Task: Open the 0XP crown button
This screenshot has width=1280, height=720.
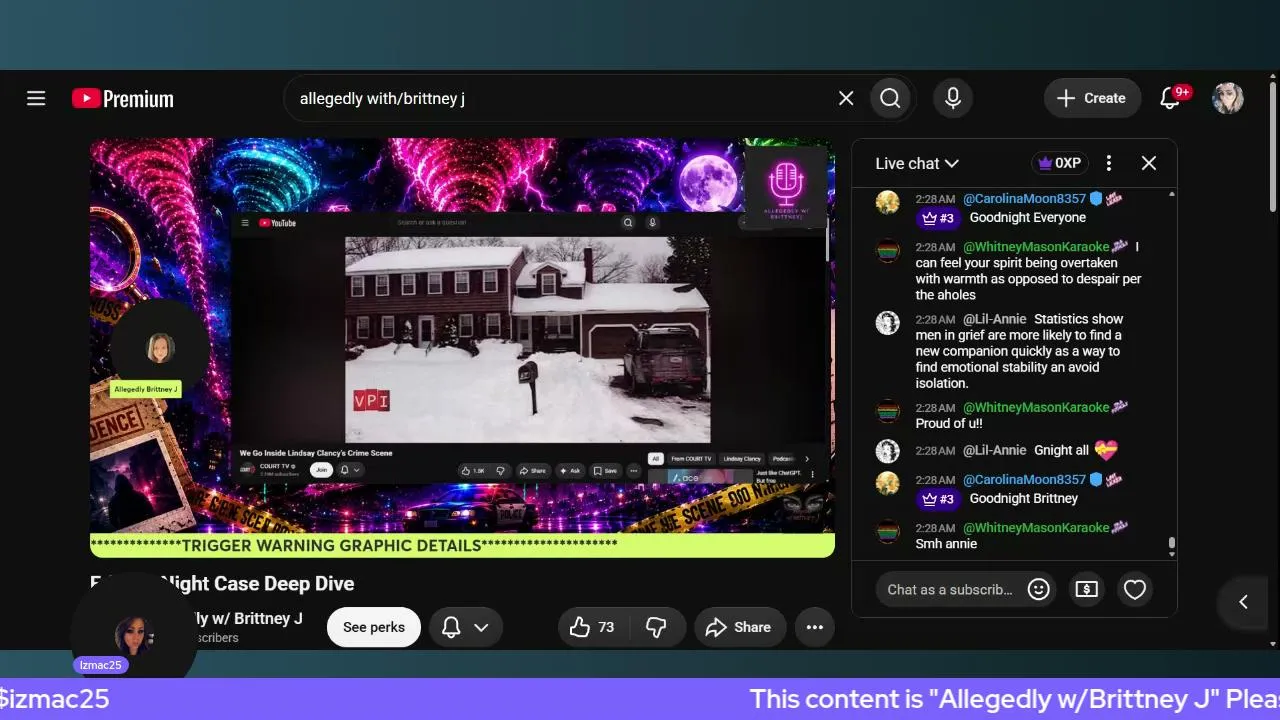Action: [1060, 163]
